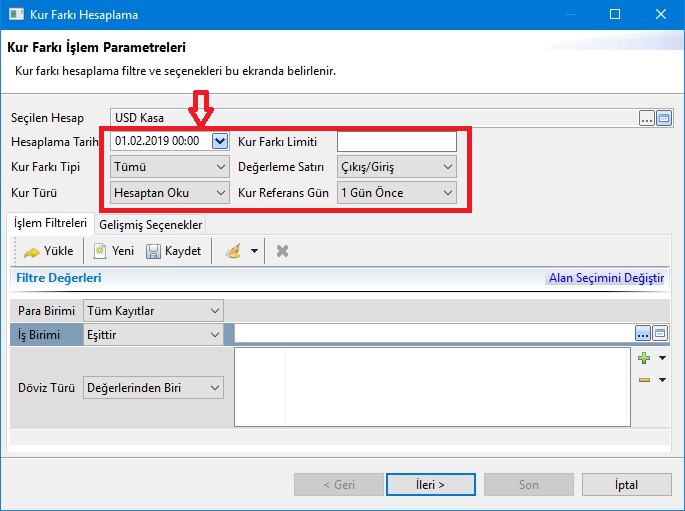Expand the Kur Referans Gün dropdown
Image resolution: width=685 pixels, height=511 pixels.
[447, 192]
